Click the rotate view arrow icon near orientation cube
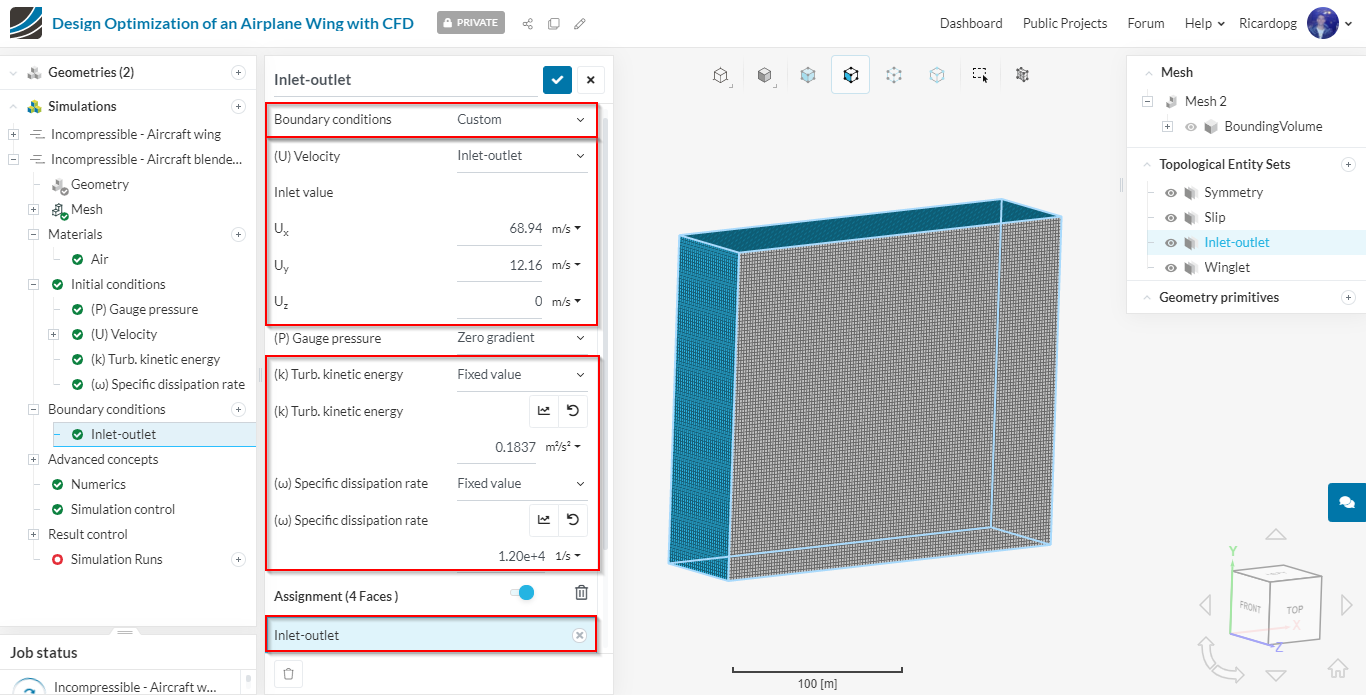 click(1220, 662)
